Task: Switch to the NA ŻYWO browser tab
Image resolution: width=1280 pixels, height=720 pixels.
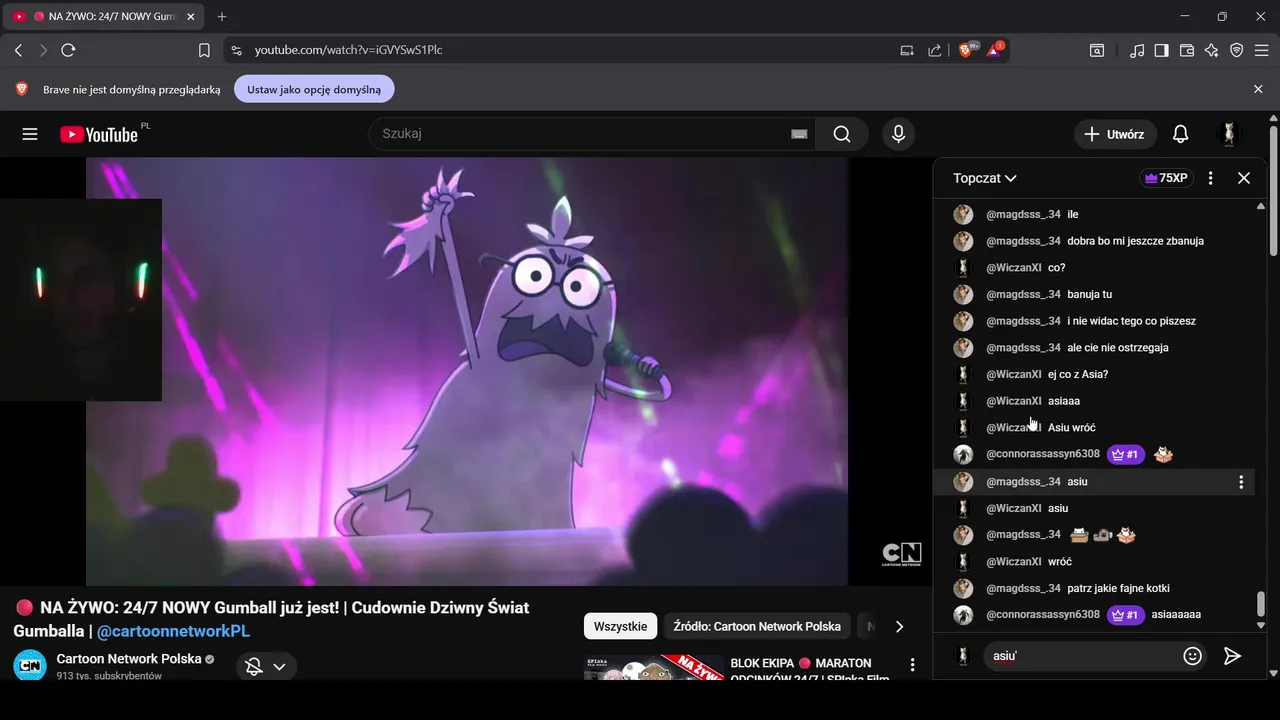Action: (x=102, y=17)
